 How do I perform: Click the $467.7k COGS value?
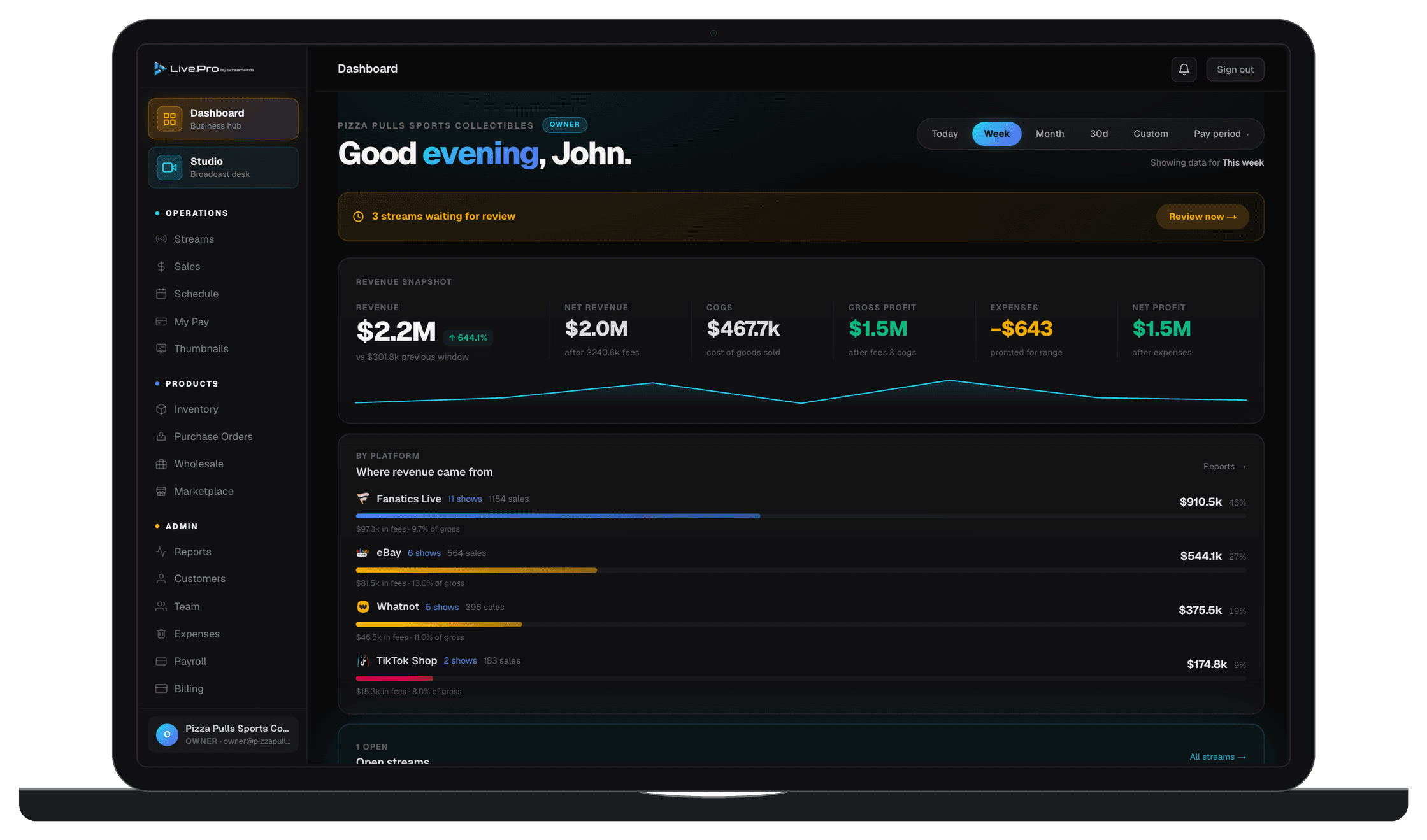pyautogui.click(x=743, y=329)
